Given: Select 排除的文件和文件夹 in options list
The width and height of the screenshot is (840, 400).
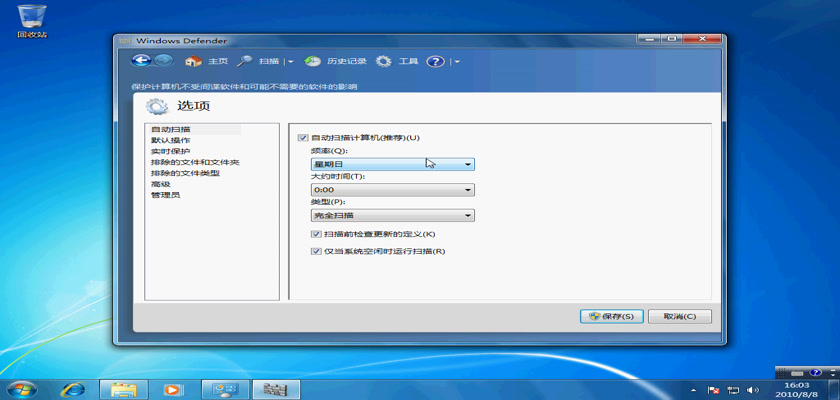Looking at the screenshot, I should tap(195, 162).
